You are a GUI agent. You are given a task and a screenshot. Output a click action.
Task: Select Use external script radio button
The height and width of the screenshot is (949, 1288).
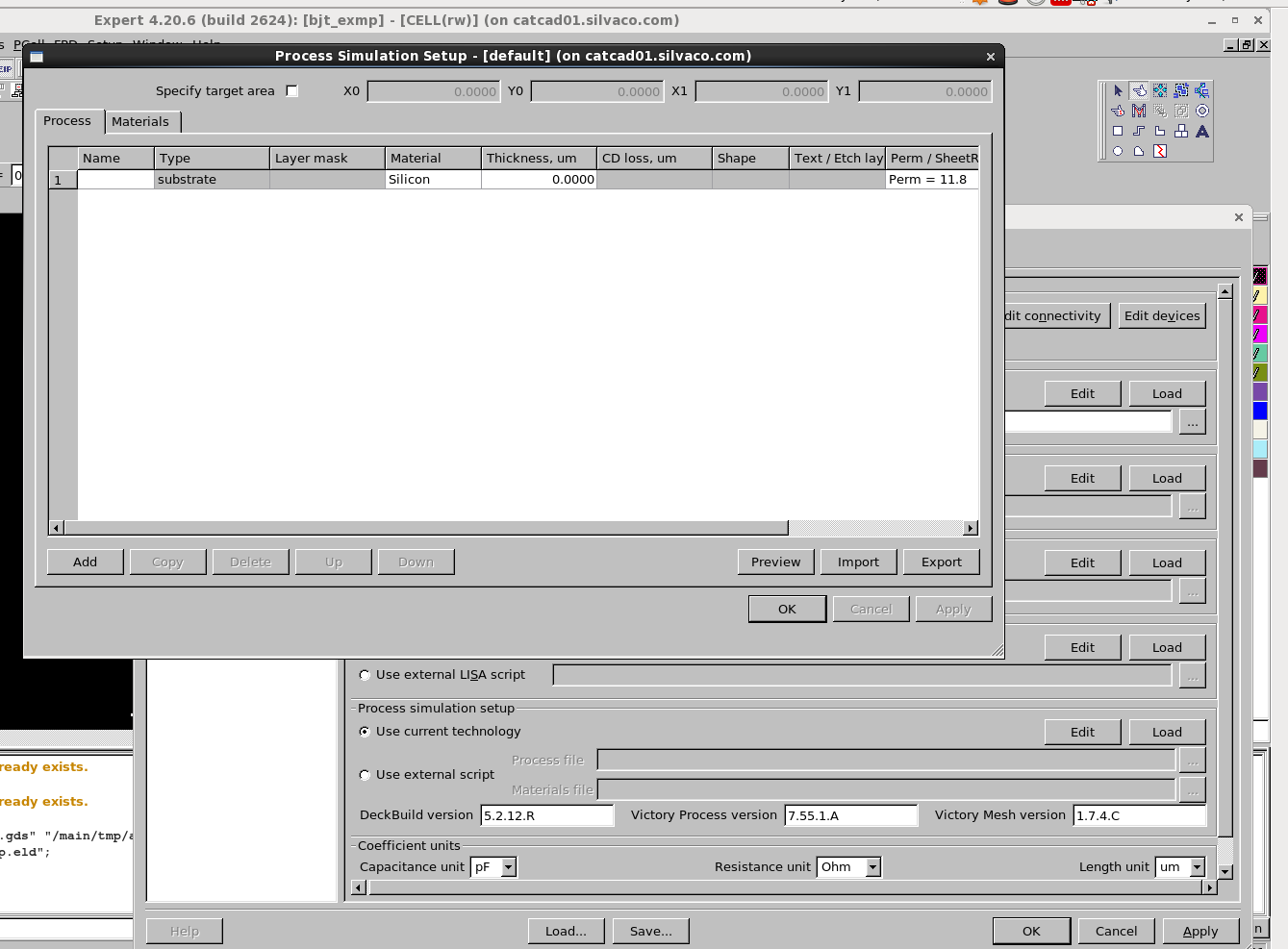pos(365,775)
